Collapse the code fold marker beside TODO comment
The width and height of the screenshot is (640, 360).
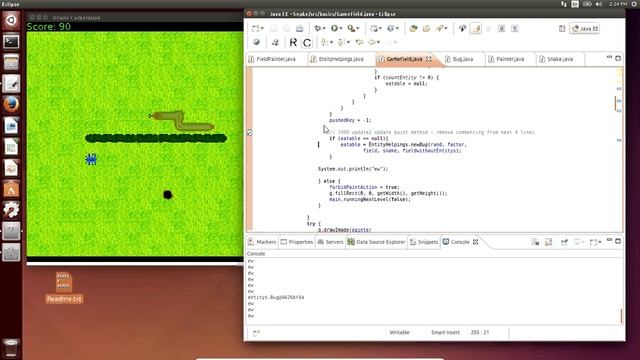[x=249, y=133]
